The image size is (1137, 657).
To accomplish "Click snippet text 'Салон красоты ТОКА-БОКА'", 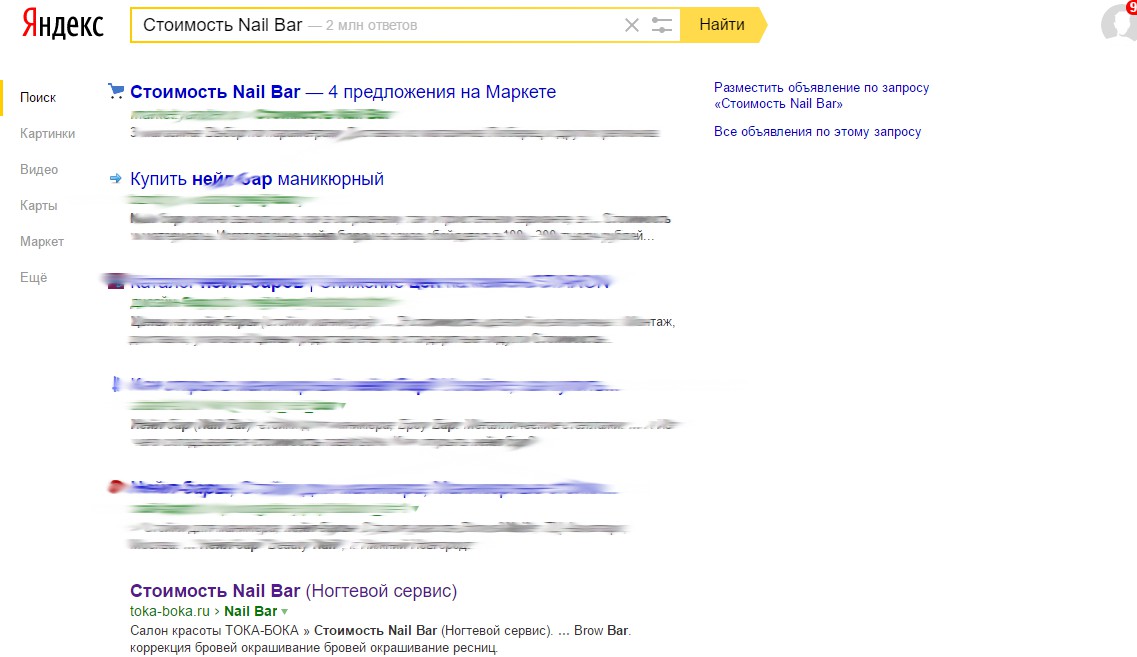I will [215, 631].
